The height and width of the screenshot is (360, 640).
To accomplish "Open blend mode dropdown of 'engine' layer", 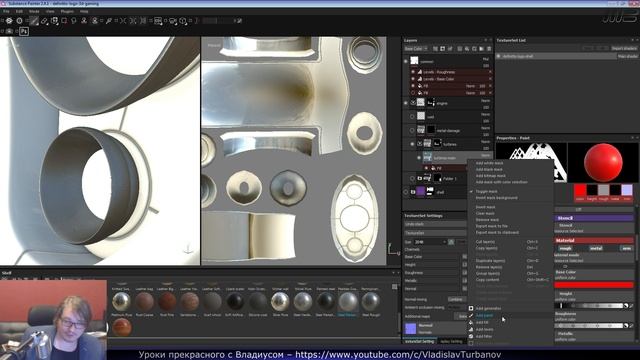I will tap(485, 100).
